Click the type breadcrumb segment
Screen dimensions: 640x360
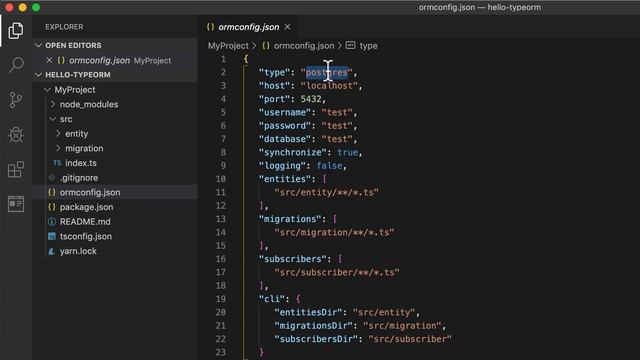(x=368, y=46)
